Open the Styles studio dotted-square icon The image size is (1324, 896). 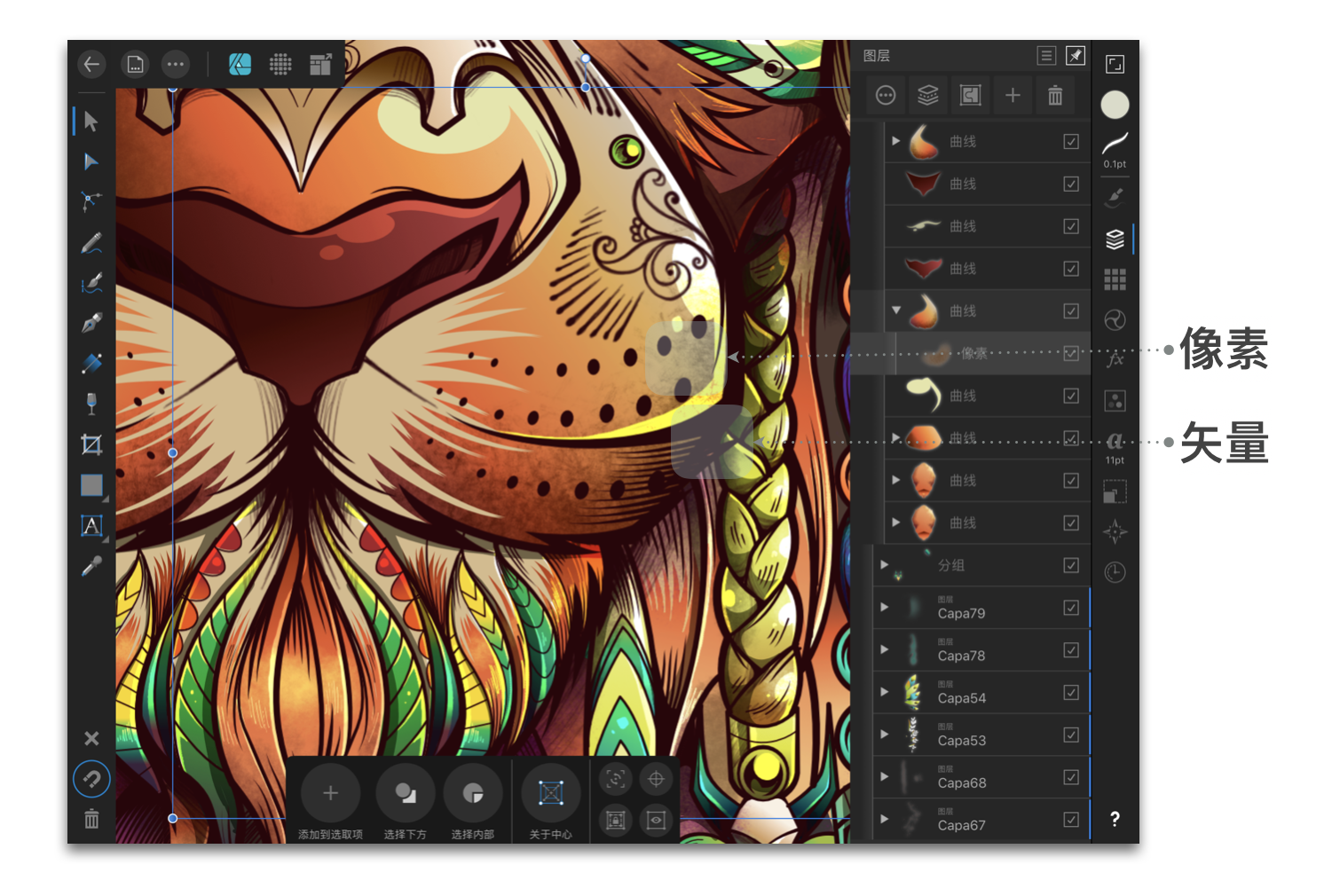1115,401
